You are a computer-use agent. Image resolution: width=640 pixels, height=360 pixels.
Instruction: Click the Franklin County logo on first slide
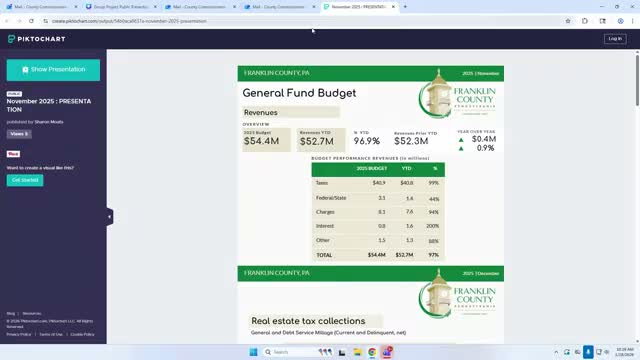[457, 94]
